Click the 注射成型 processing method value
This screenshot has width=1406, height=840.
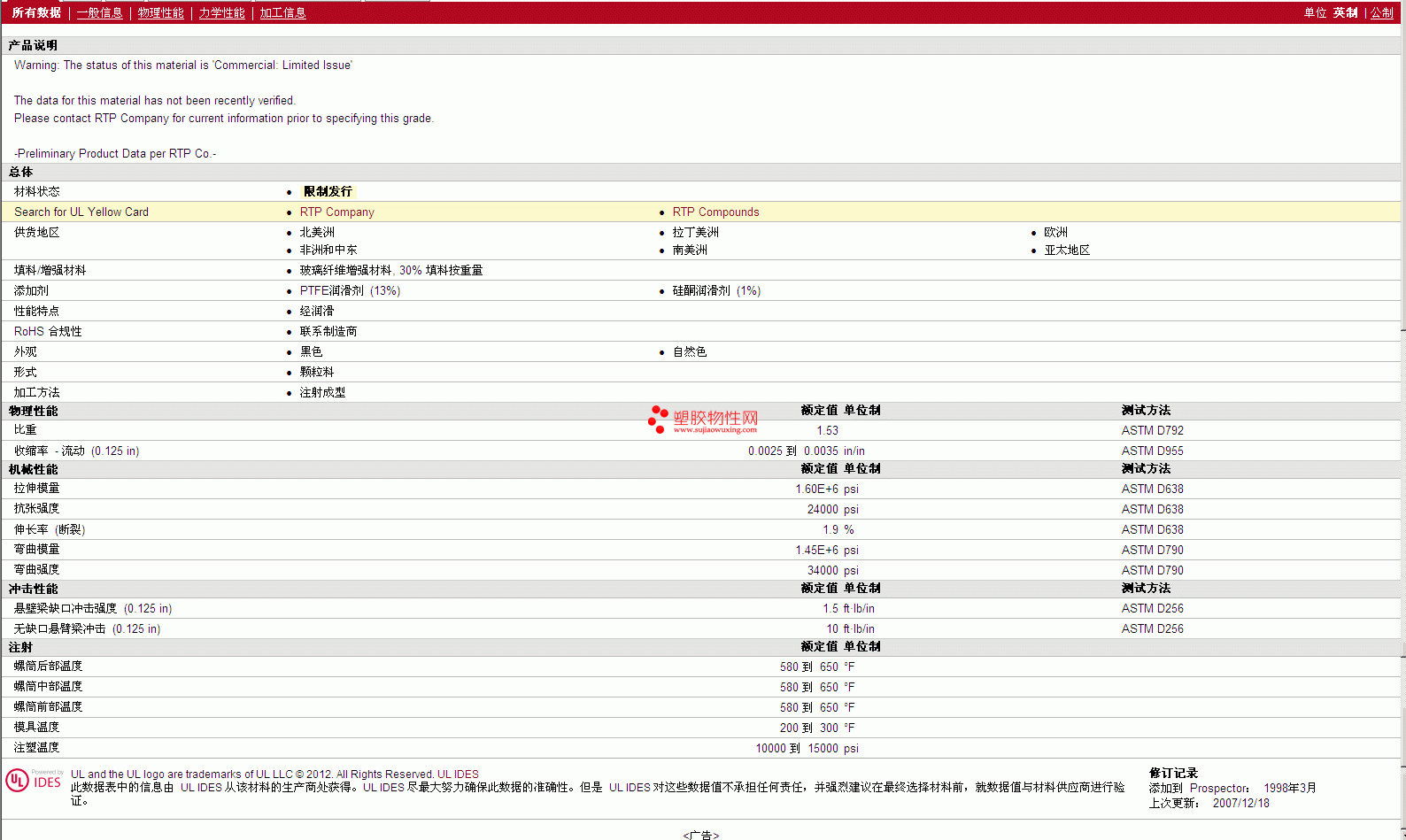click(x=322, y=392)
